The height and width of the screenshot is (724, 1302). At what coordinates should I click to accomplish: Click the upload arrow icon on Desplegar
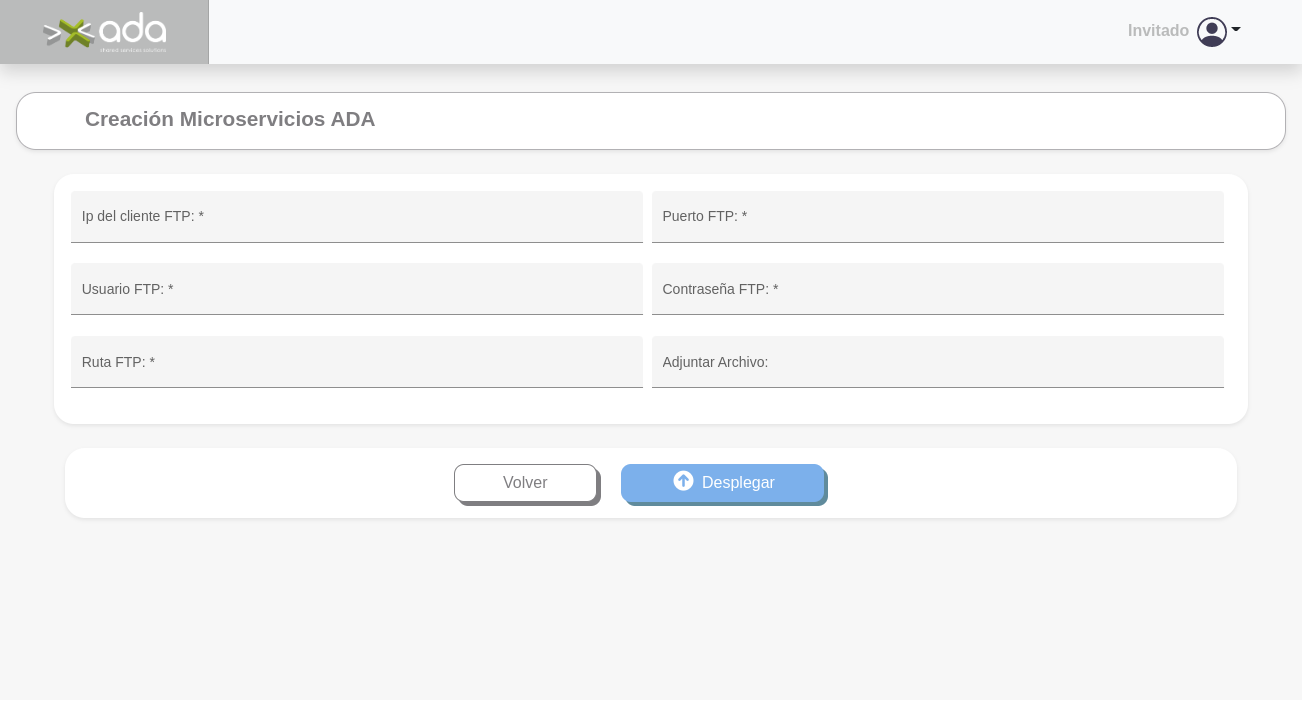tap(683, 482)
